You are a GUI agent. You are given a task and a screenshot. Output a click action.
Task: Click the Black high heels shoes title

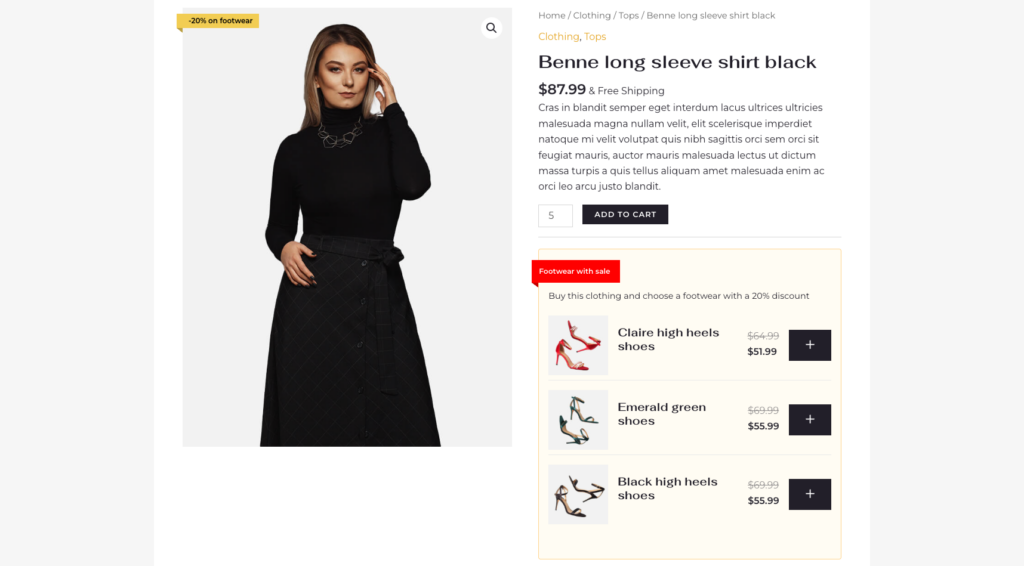click(667, 488)
